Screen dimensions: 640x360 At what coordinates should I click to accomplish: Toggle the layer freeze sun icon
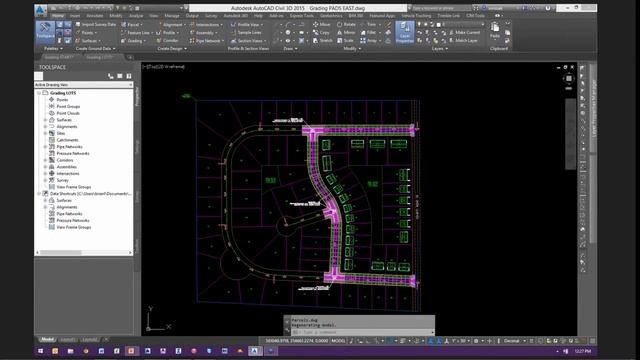coord(426,24)
